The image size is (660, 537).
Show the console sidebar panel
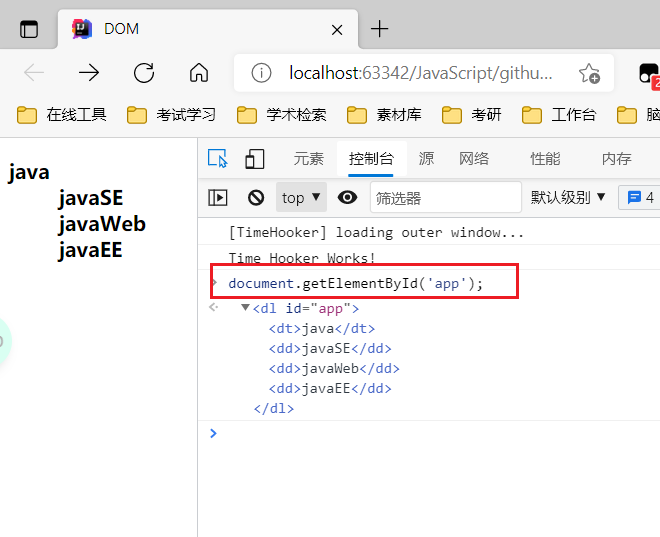point(218,197)
